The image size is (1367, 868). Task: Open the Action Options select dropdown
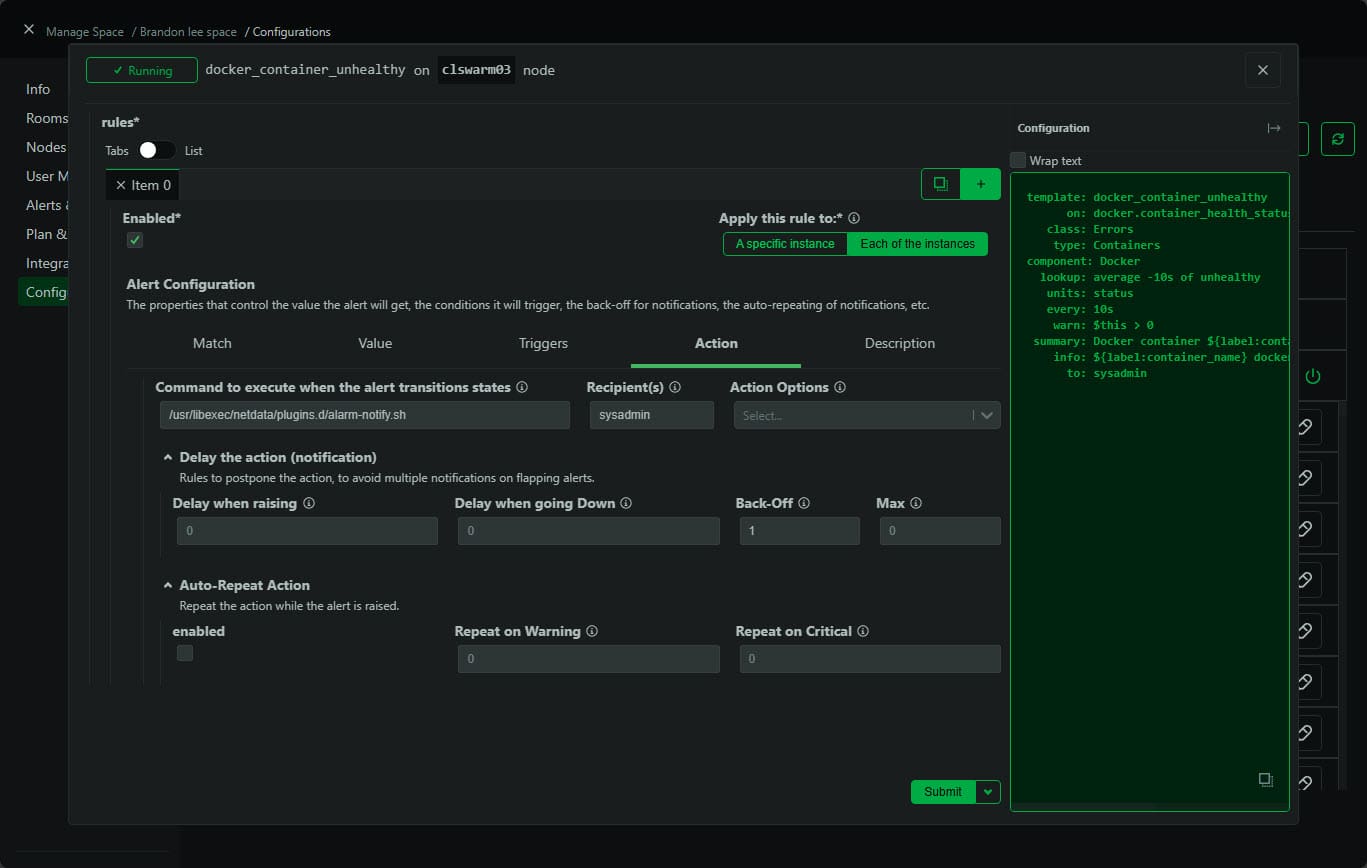(x=866, y=415)
